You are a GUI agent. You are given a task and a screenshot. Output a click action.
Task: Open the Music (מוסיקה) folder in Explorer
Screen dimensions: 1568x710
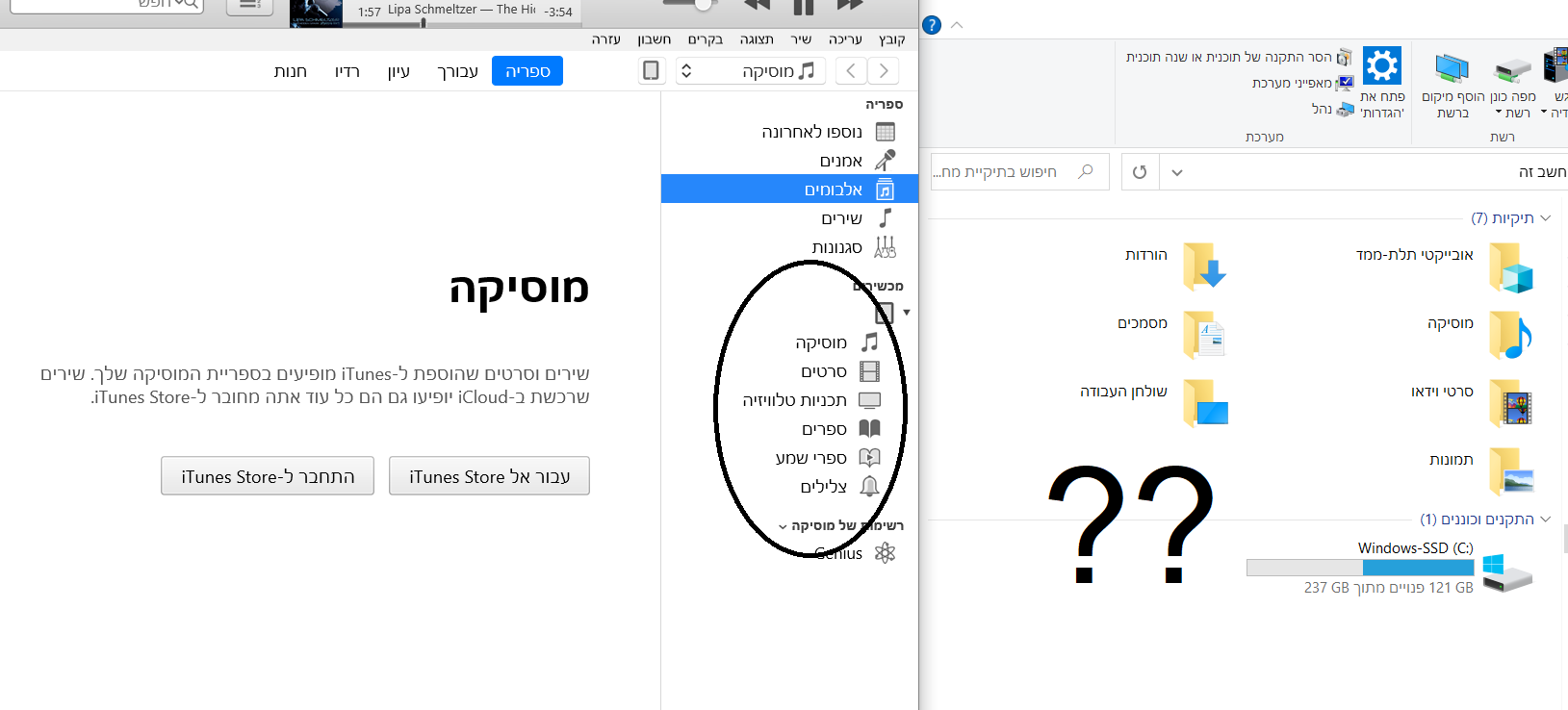pos(1480,335)
